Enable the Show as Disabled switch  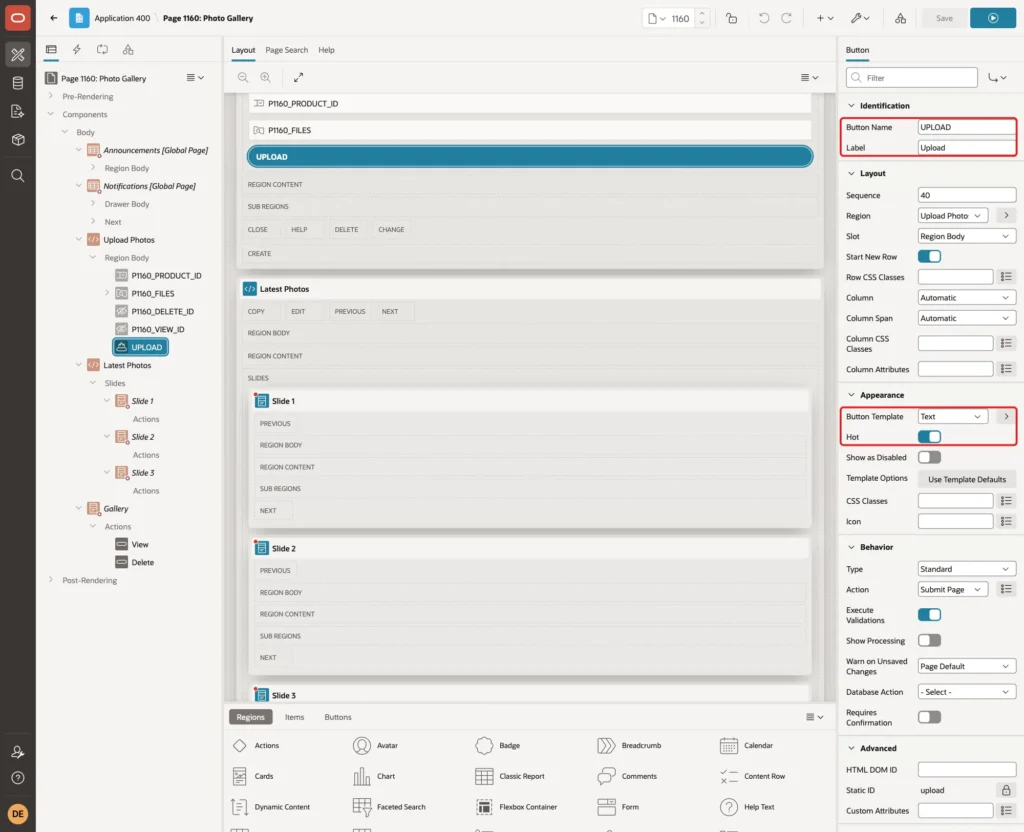click(929, 457)
